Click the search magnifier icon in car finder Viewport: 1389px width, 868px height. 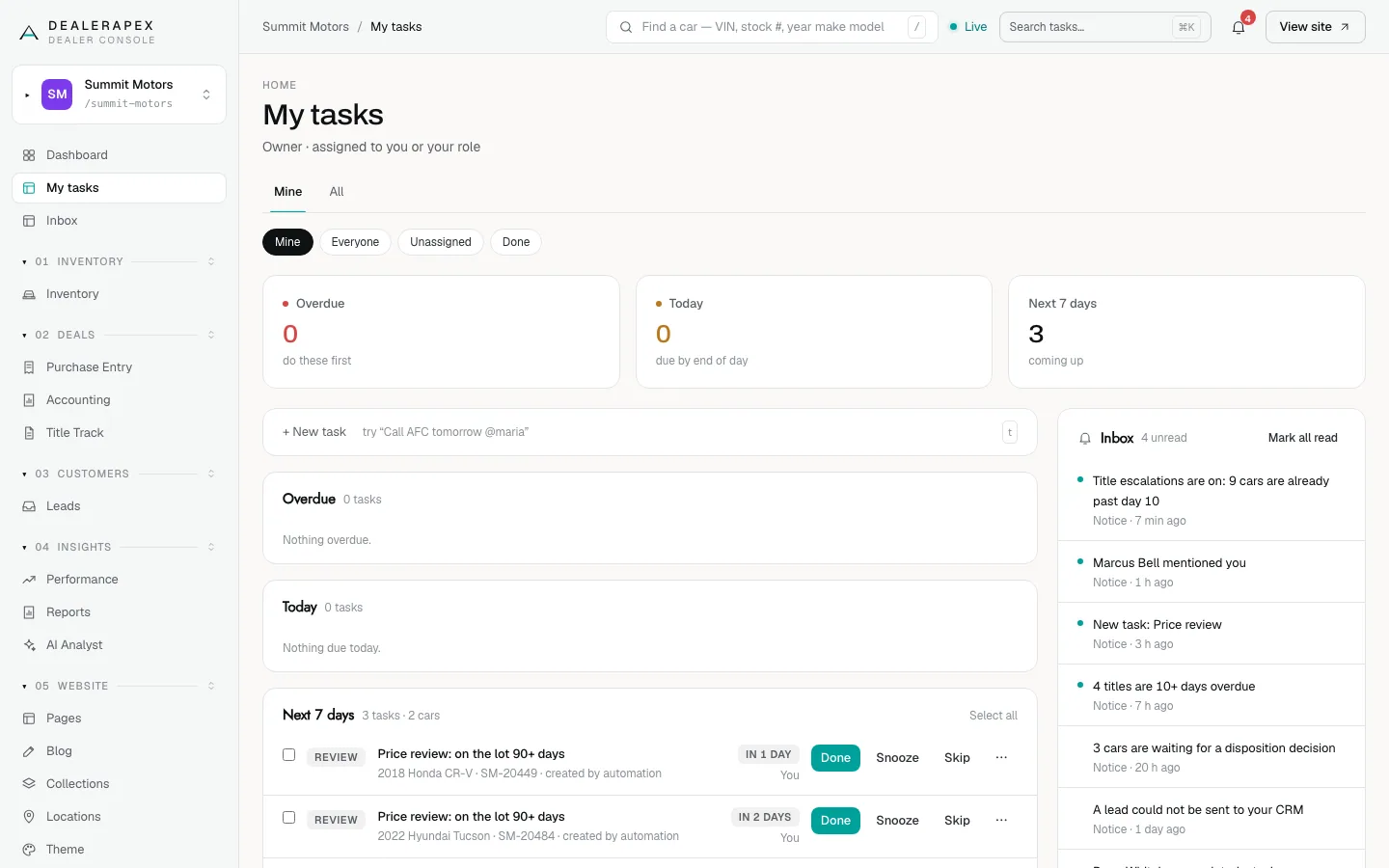(626, 27)
